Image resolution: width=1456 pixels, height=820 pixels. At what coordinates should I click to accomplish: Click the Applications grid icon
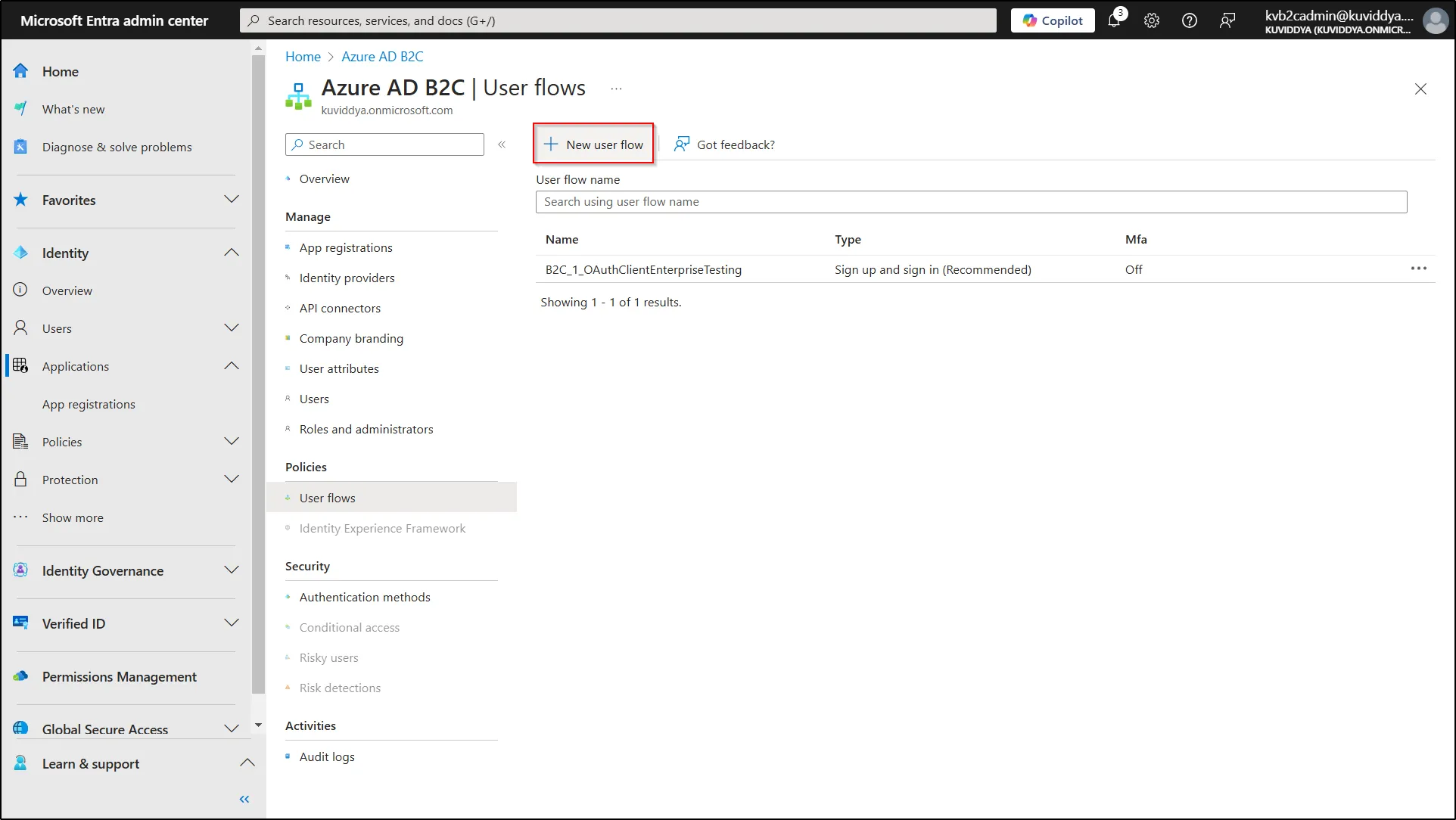tap(20, 366)
